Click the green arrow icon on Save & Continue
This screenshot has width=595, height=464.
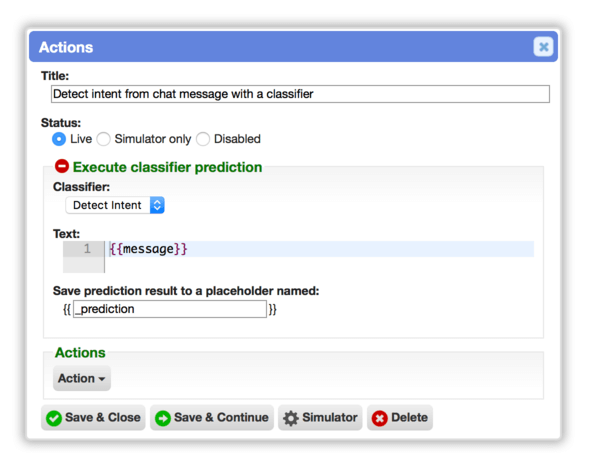click(x=163, y=418)
